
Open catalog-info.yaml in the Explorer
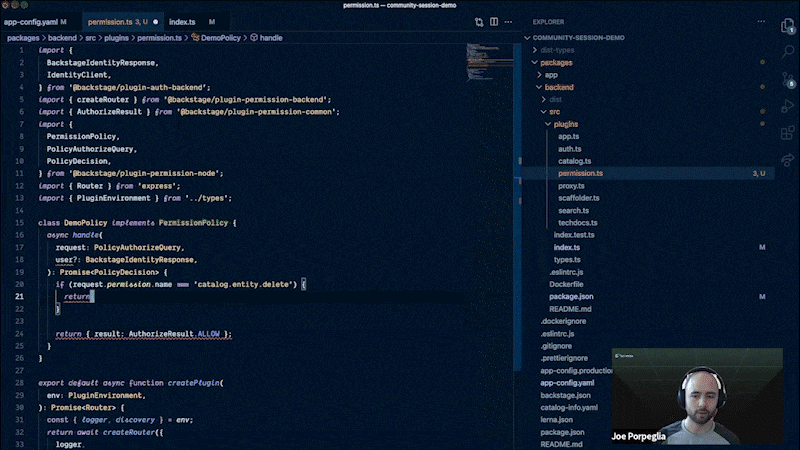[569, 408]
